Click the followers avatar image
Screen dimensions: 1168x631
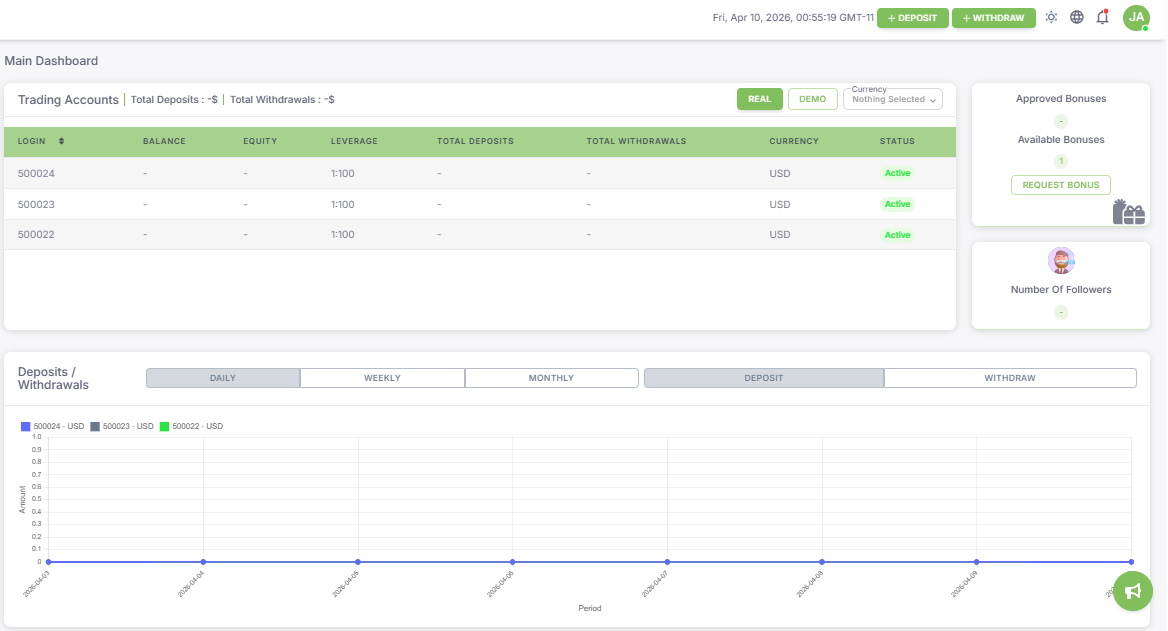[1061, 261]
